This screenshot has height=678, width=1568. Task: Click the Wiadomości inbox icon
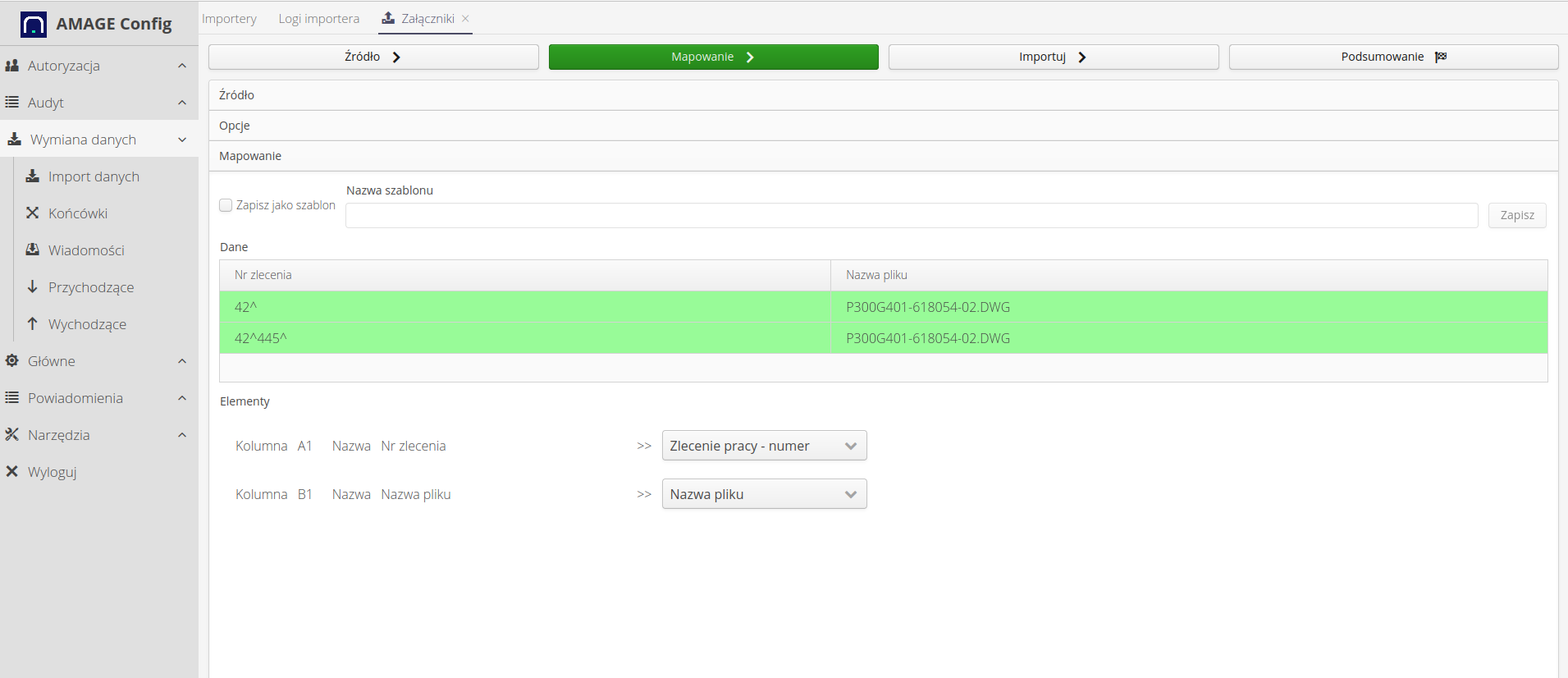33,250
